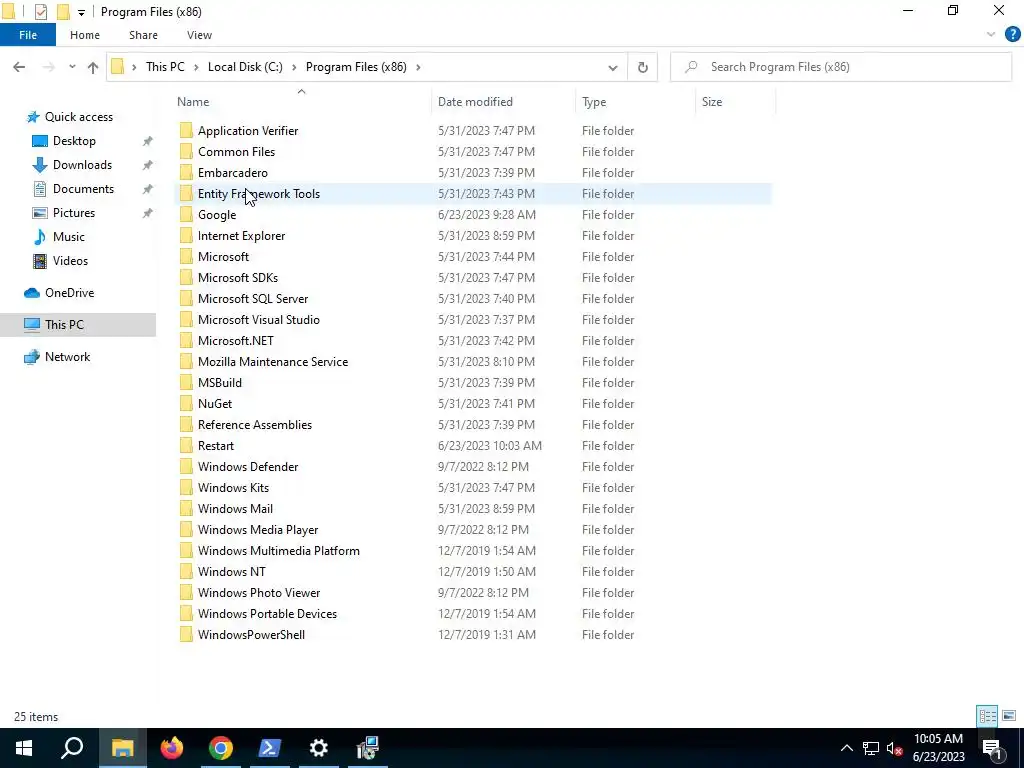1024x768 pixels.
Task: Open the File menu
Action: 28,35
